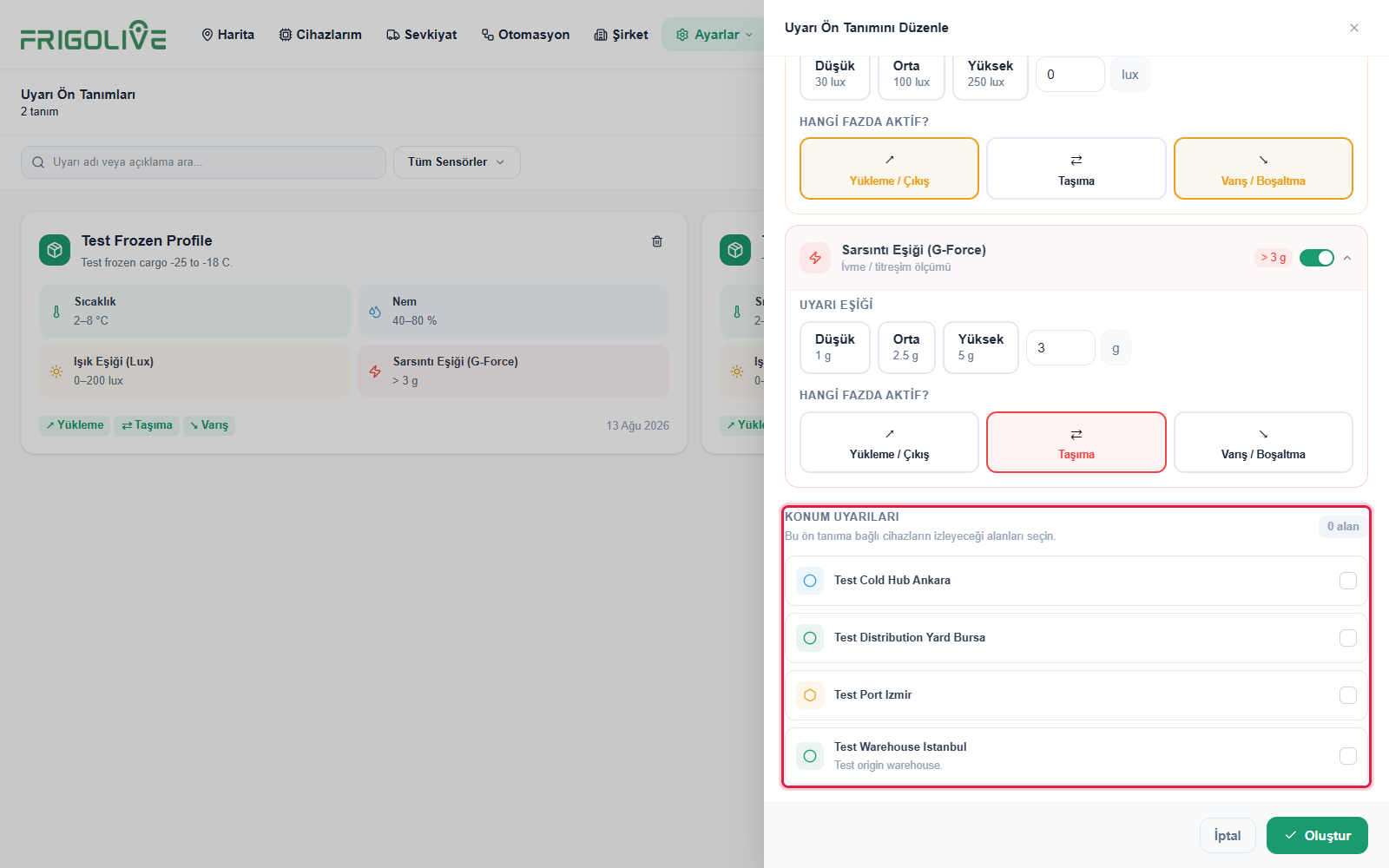This screenshot has width=1389, height=868.
Task: Click the Varış phase tag in card
Action: tap(209, 425)
